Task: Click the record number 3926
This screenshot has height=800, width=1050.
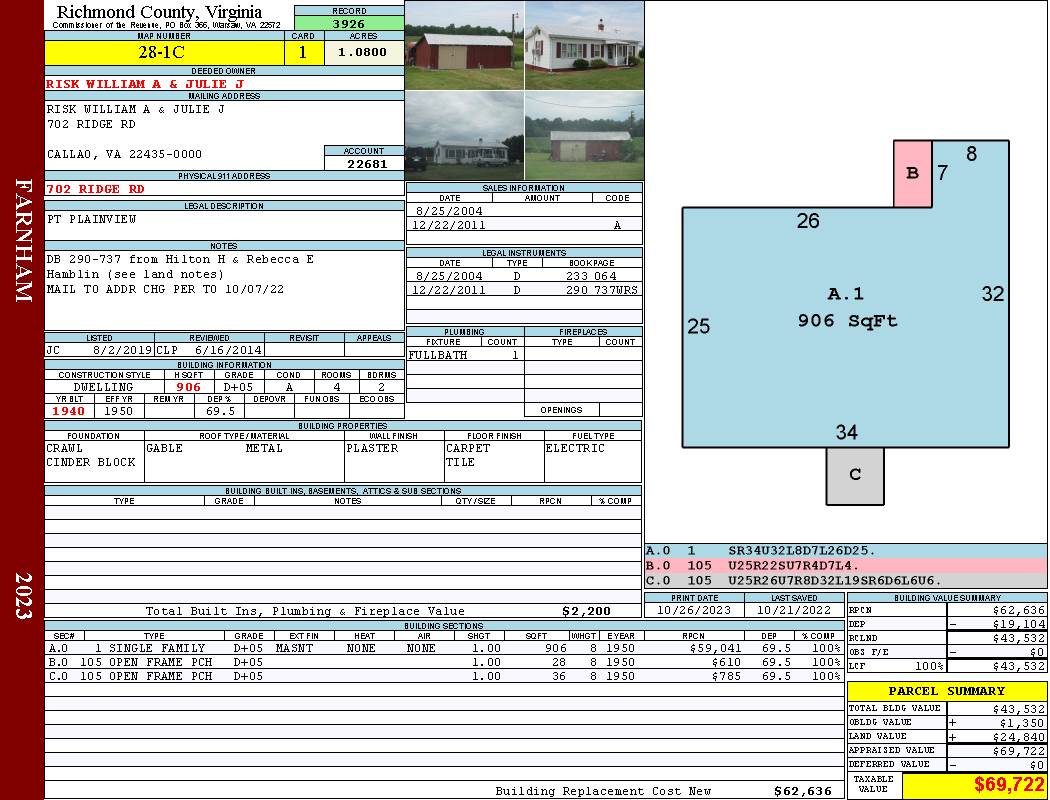Action: [x=349, y=23]
